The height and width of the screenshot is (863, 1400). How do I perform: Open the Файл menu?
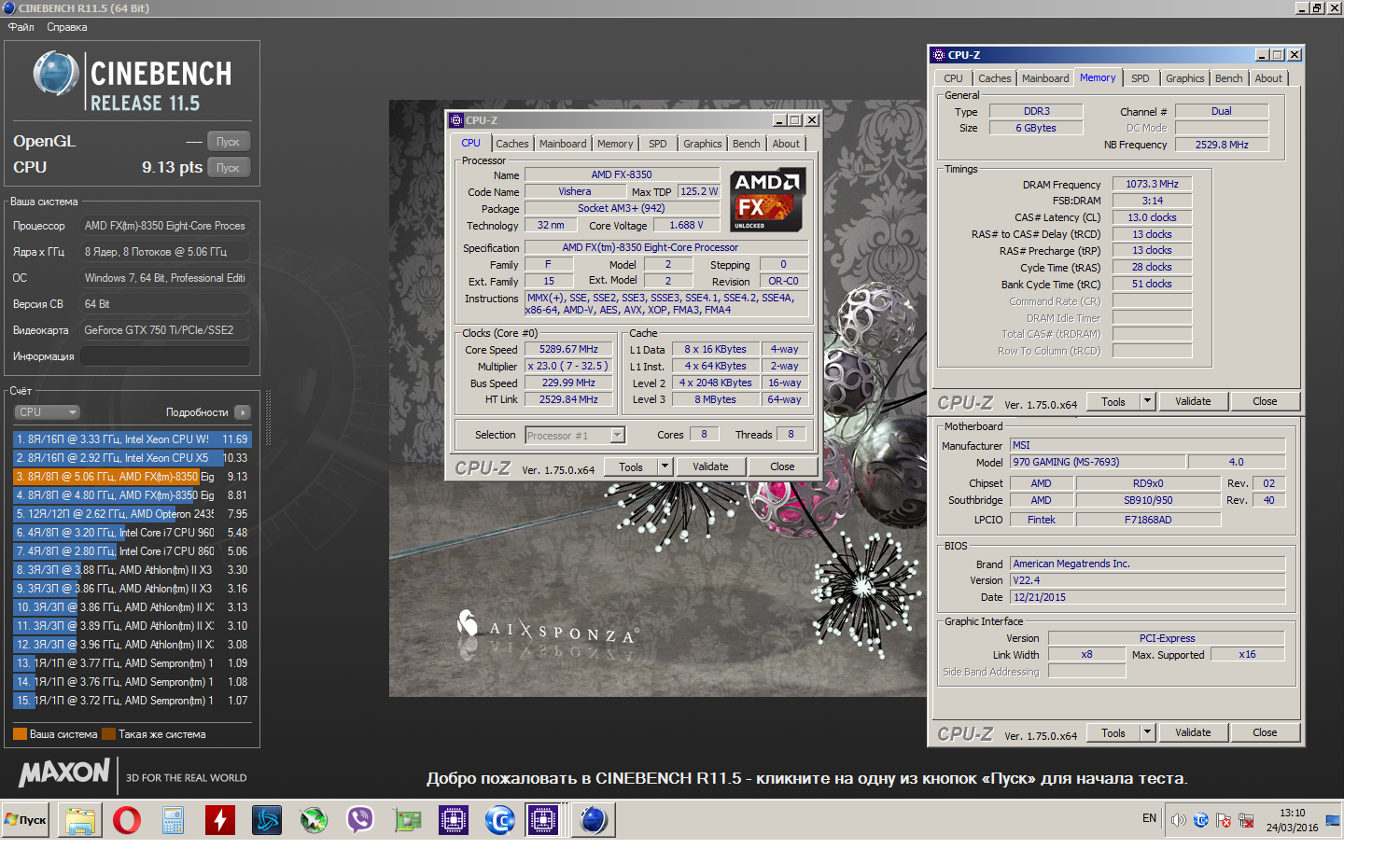coord(21,27)
